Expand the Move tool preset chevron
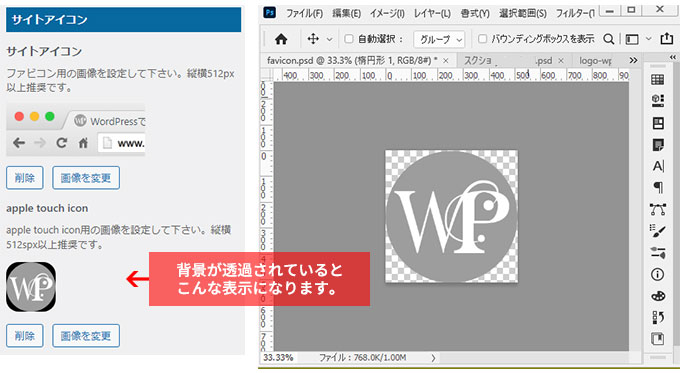 [x=330, y=39]
